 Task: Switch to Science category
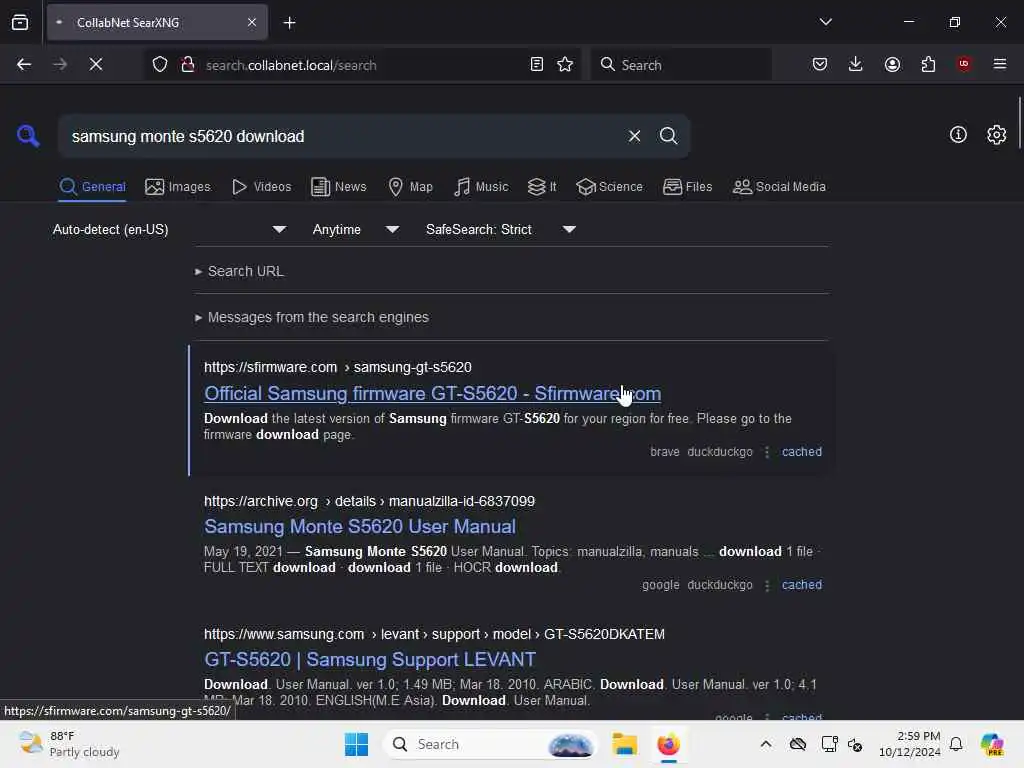610,187
